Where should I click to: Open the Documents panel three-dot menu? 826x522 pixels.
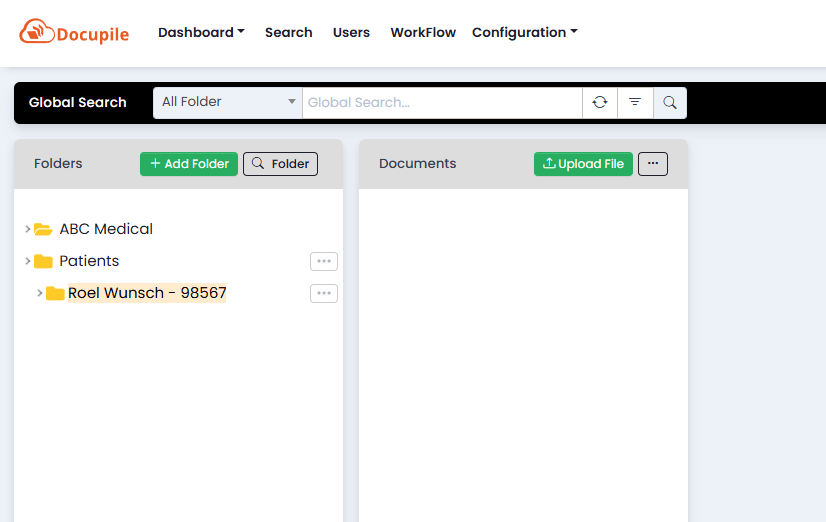click(x=652, y=164)
